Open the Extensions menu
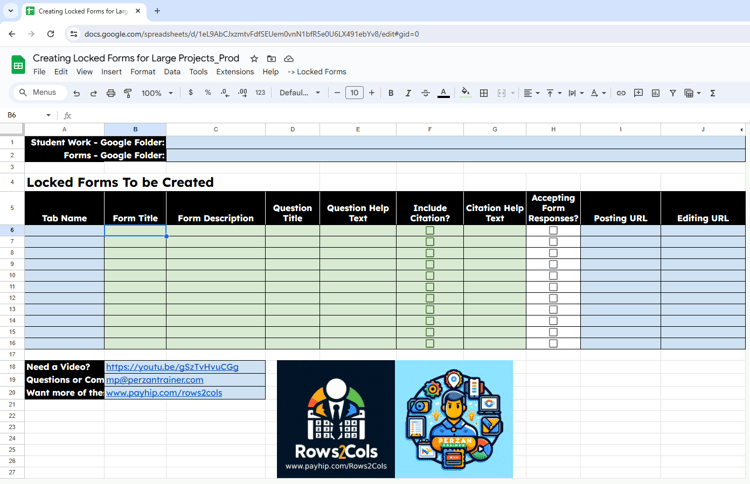The image size is (750, 484). tap(235, 72)
